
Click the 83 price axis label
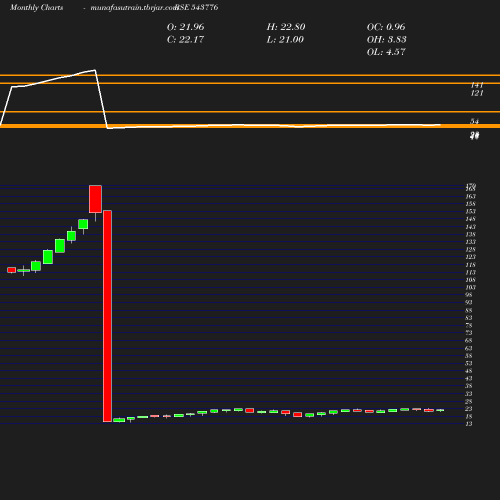pyautogui.click(x=469, y=318)
